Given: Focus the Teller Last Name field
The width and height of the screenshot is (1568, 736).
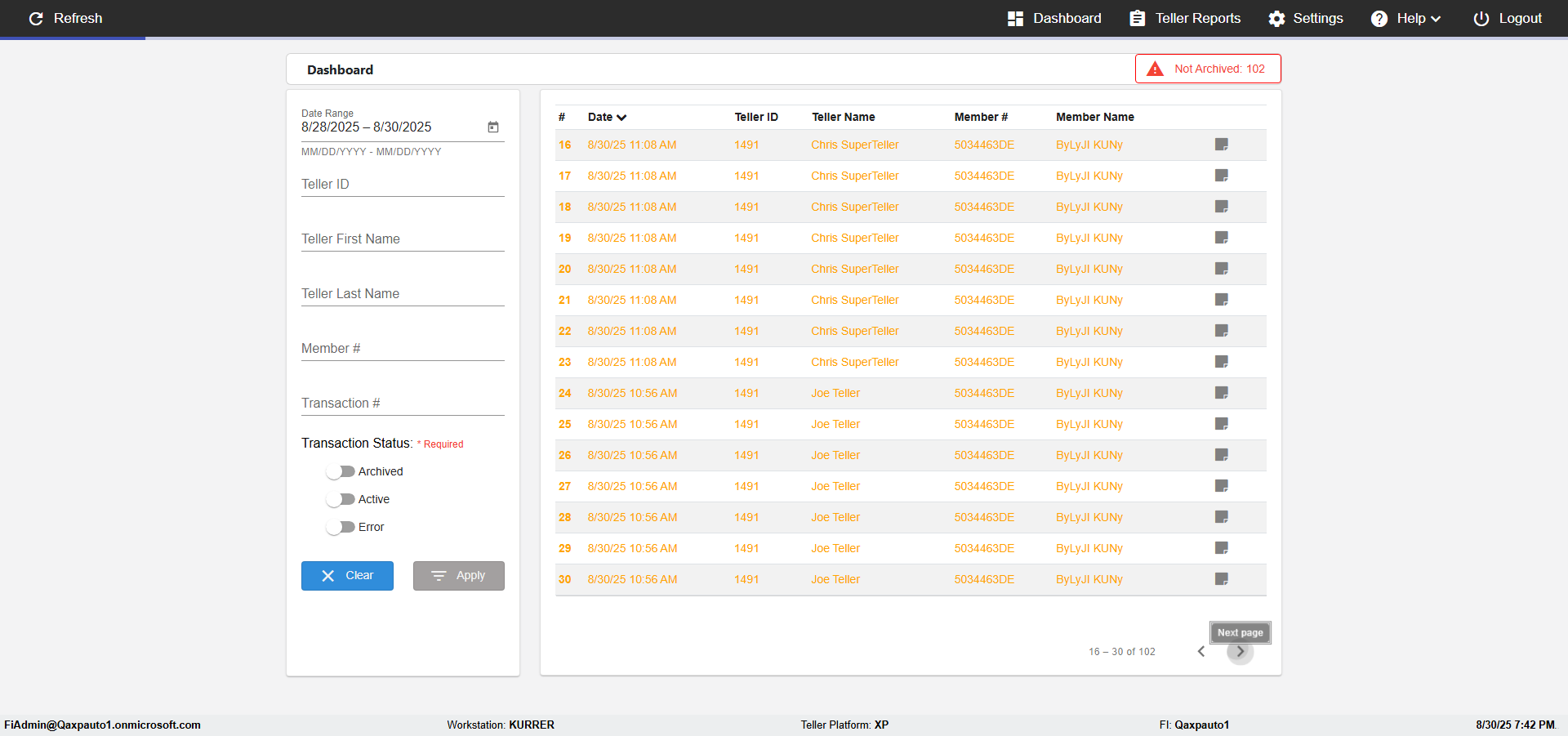Looking at the screenshot, I should (403, 294).
